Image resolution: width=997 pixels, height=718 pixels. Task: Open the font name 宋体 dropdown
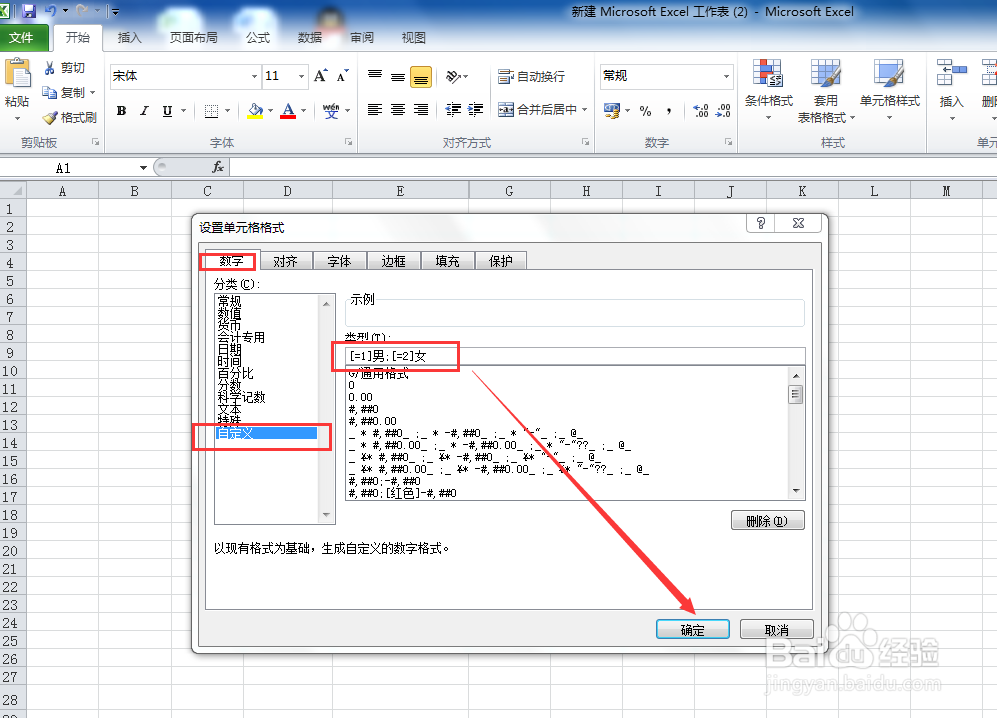click(x=254, y=76)
